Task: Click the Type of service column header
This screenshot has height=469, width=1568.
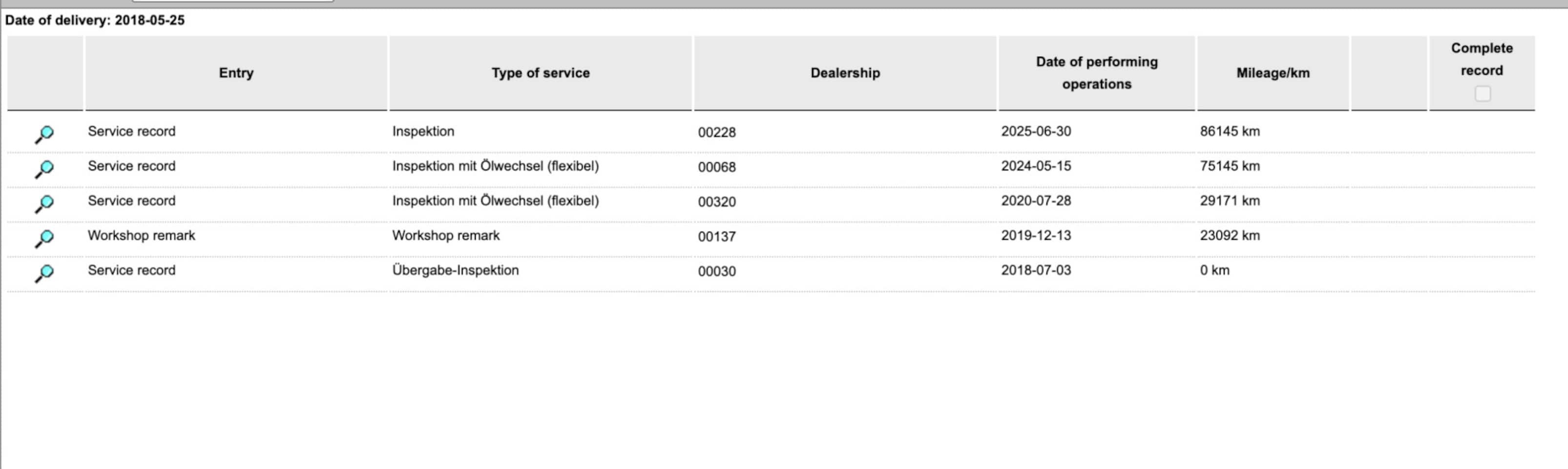Action: tap(541, 73)
